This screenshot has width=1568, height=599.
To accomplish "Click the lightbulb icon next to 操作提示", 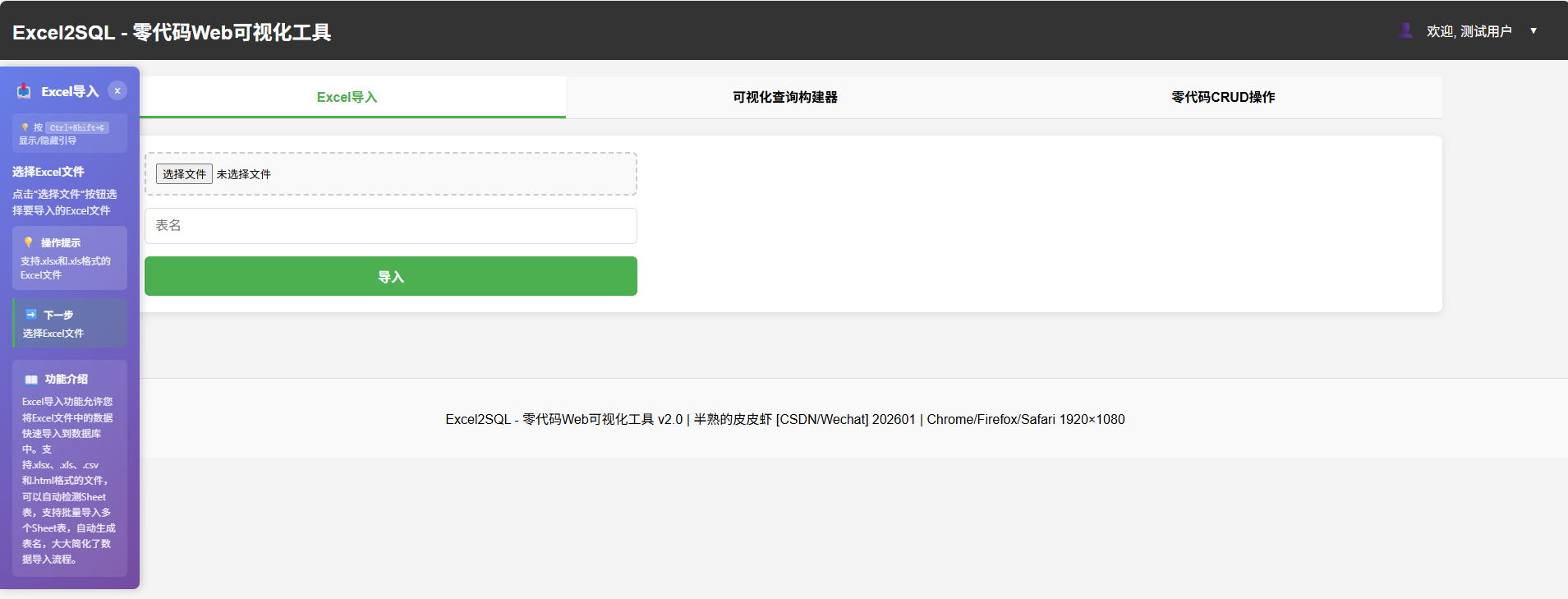I will click(29, 242).
